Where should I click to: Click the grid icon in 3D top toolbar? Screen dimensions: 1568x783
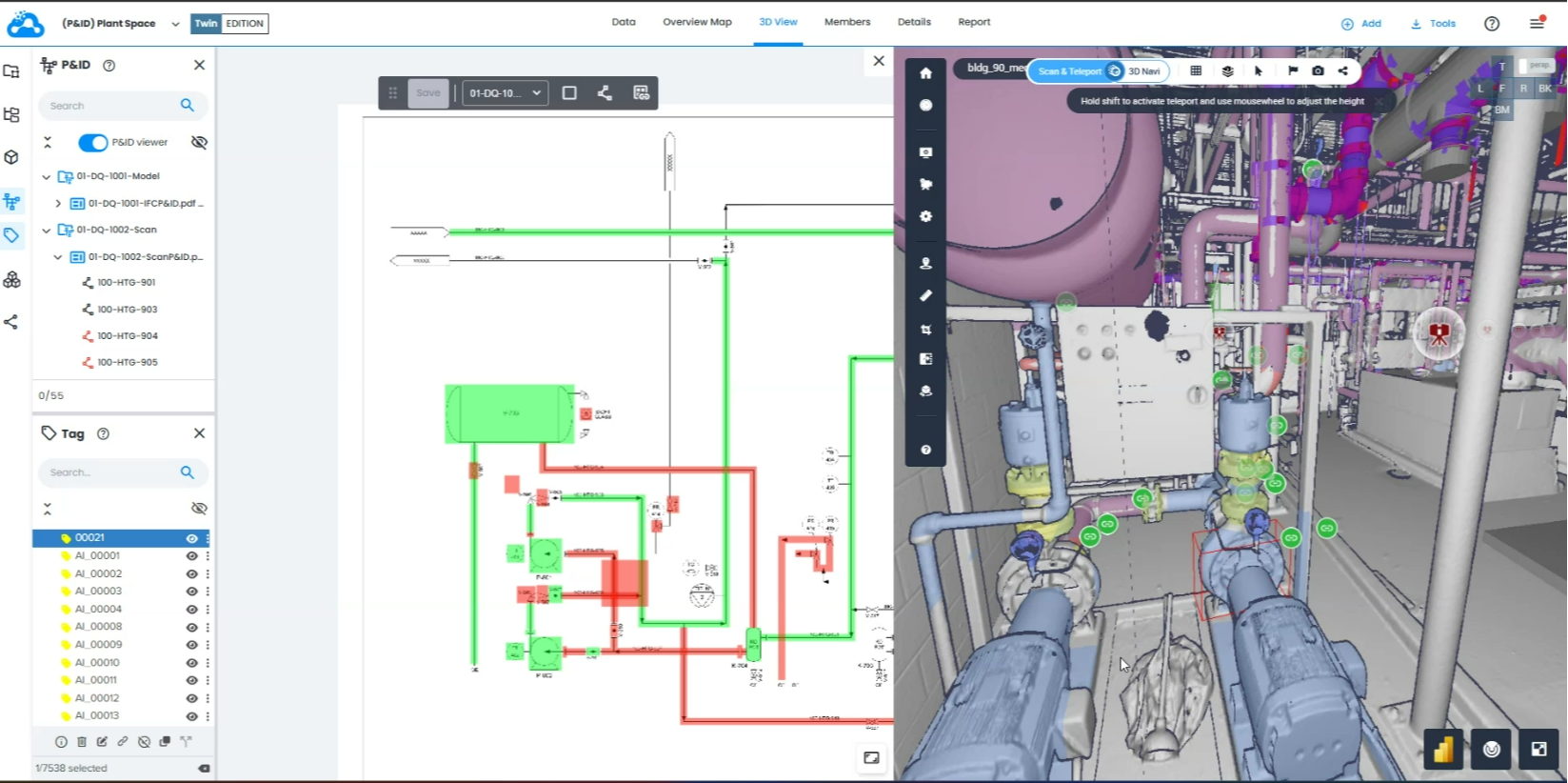(1196, 70)
